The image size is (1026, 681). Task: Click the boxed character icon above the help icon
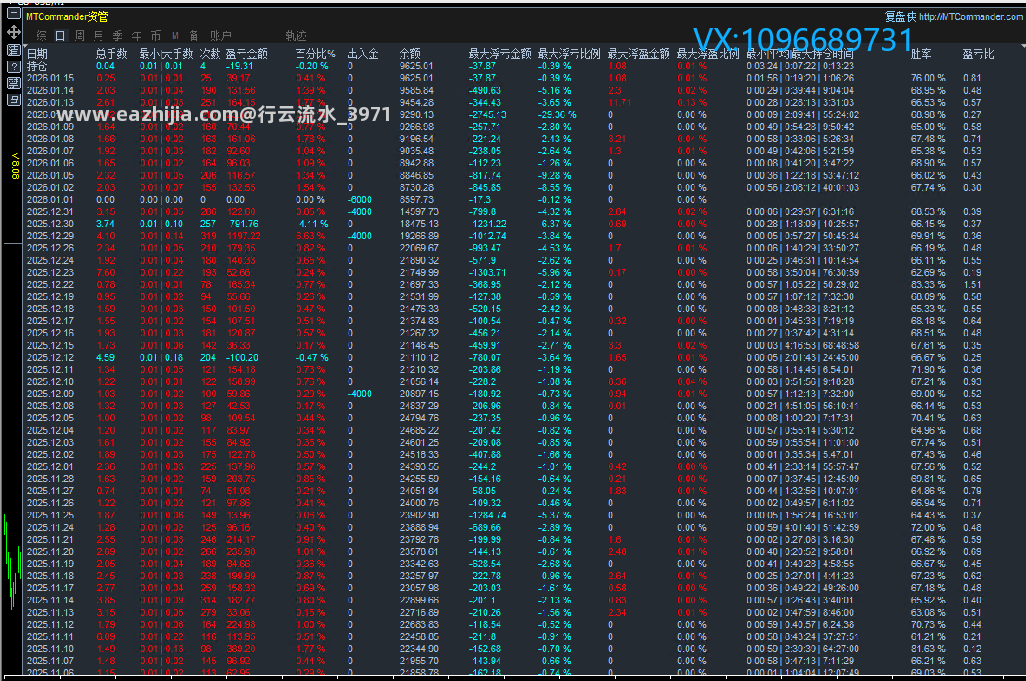[x=13, y=50]
